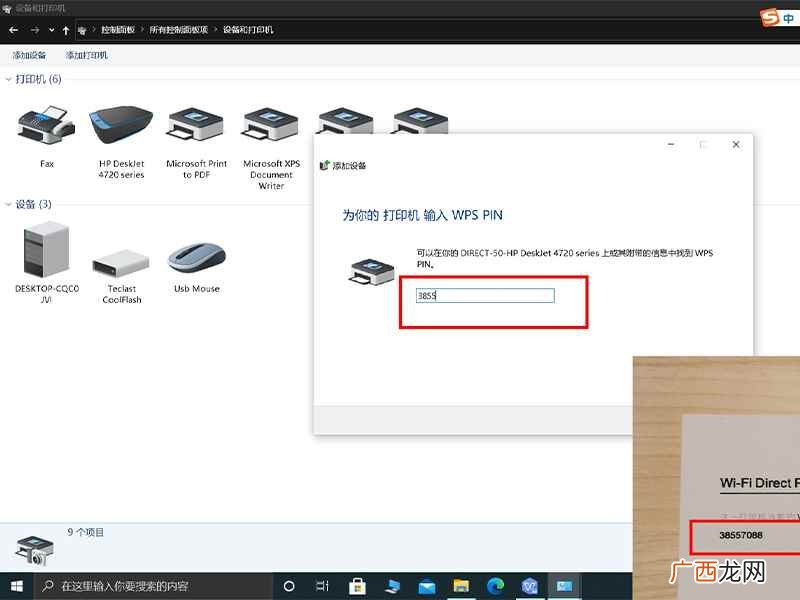Select the HP DeskJet 4720 series printer

[121, 125]
